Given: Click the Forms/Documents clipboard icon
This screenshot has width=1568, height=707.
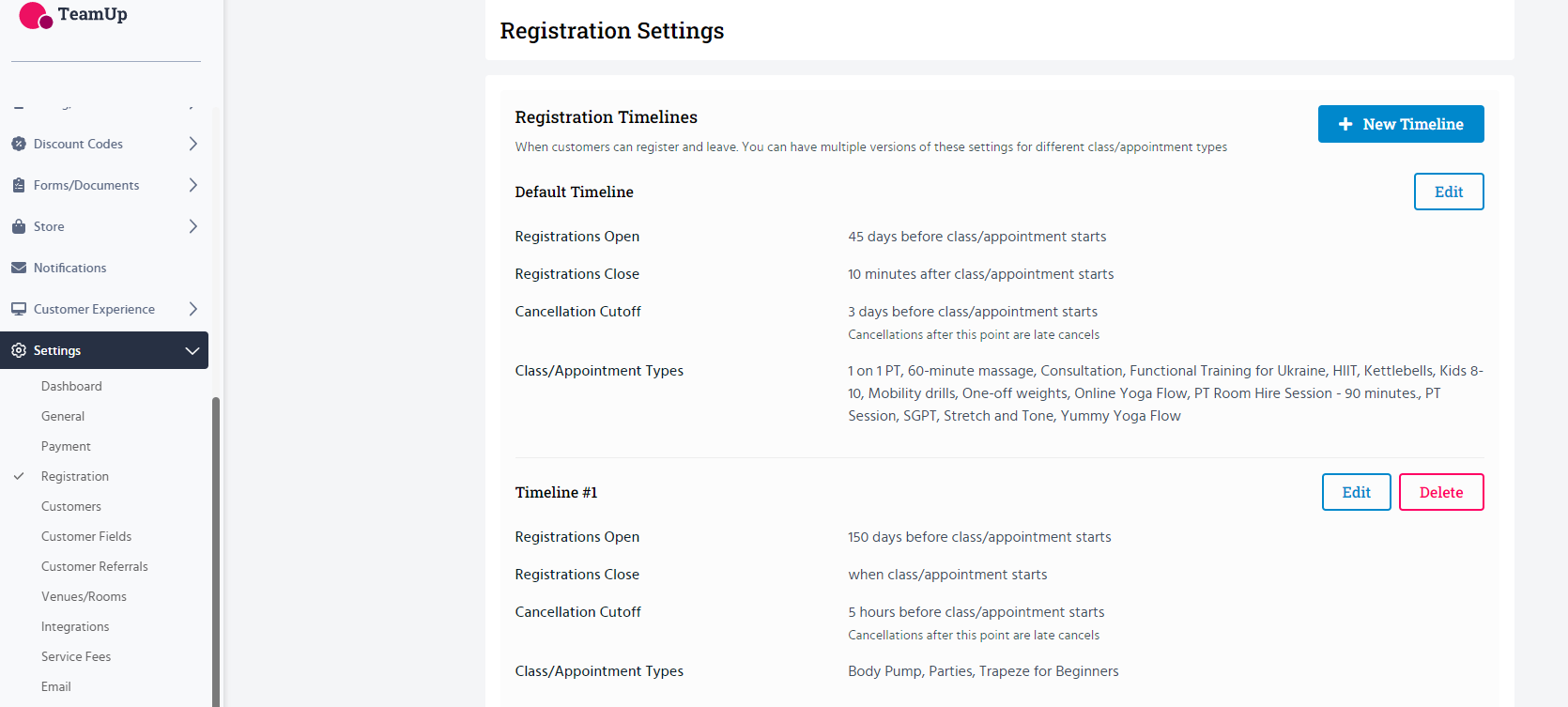Looking at the screenshot, I should tap(19, 185).
